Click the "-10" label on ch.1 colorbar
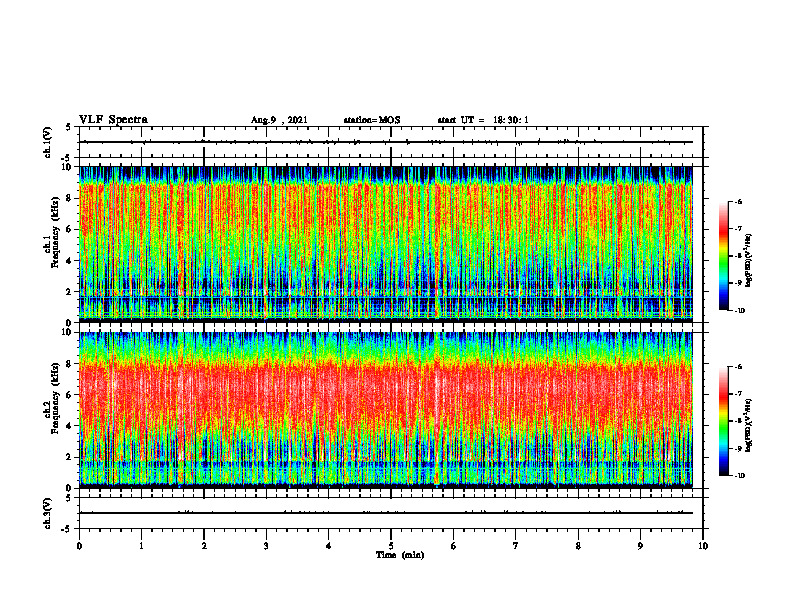The height and width of the screenshot is (612, 792). 740,311
